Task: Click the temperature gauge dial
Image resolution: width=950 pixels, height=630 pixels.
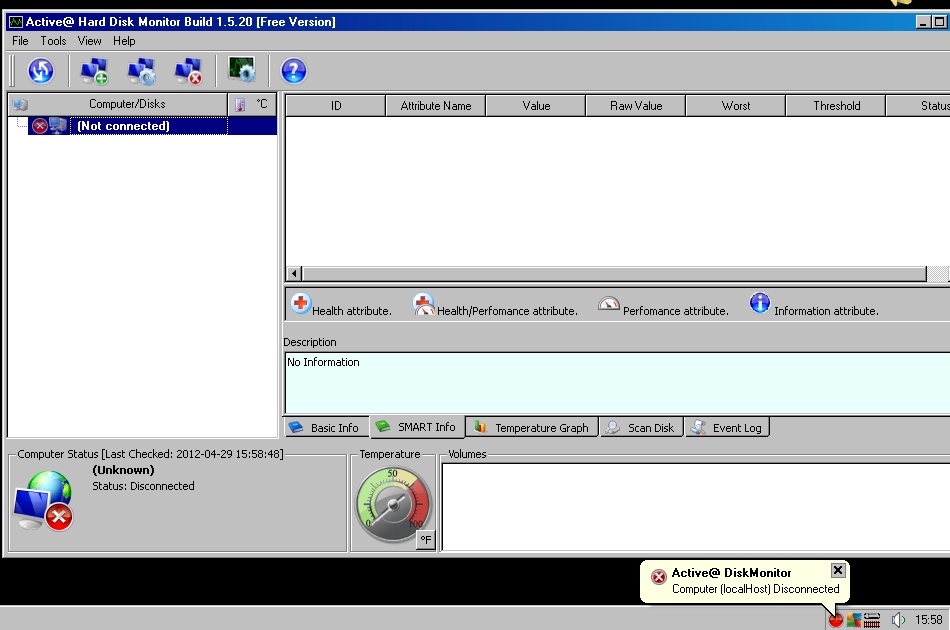Action: pos(394,504)
